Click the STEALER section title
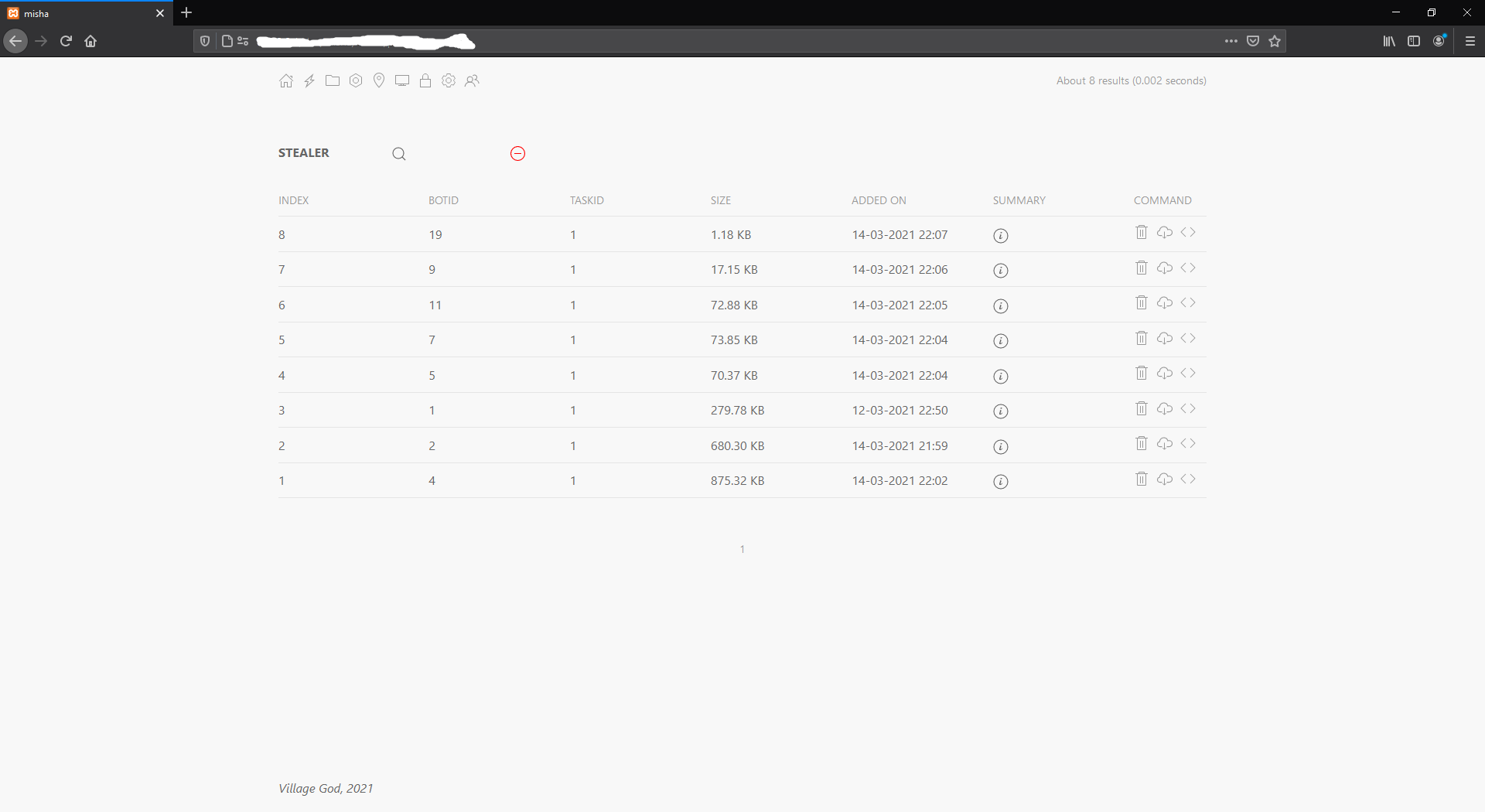Image resolution: width=1485 pixels, height=812 pixels. (x=304, y=153)
